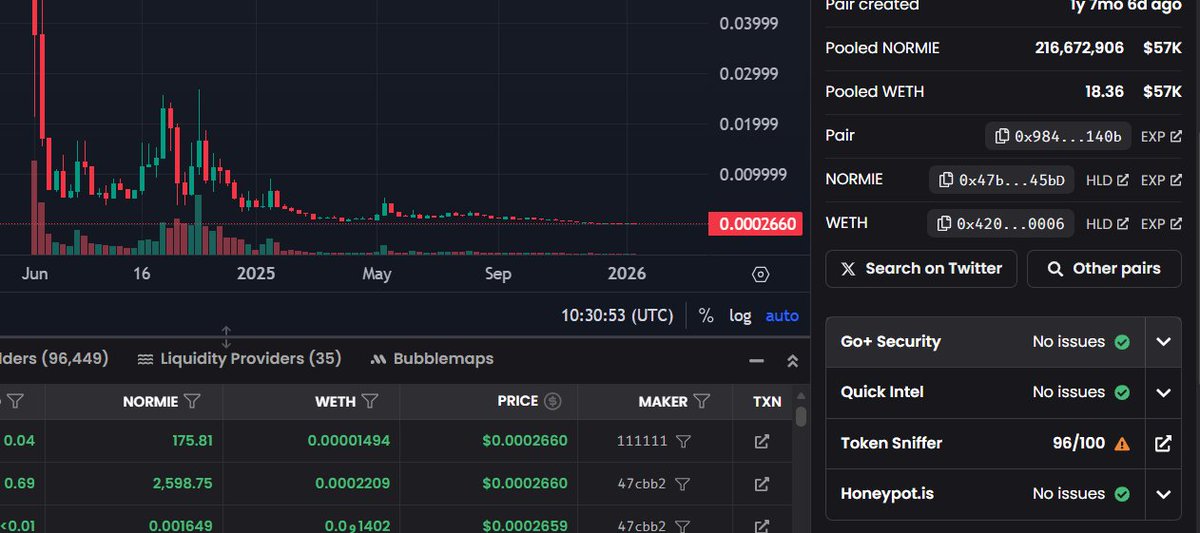Minimize the transactions panel with dash icon
1200x533 pixels.
(x=757, y=360)
